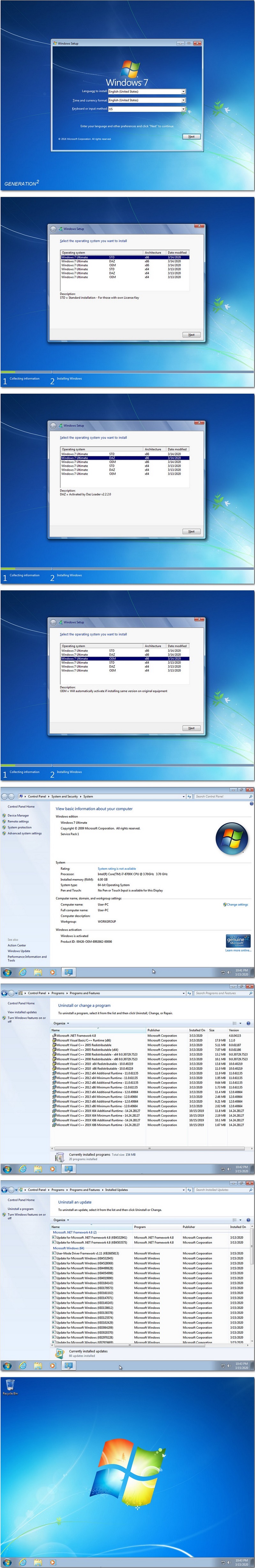Click Next in the language selection dialog

(x=191, y=136)
